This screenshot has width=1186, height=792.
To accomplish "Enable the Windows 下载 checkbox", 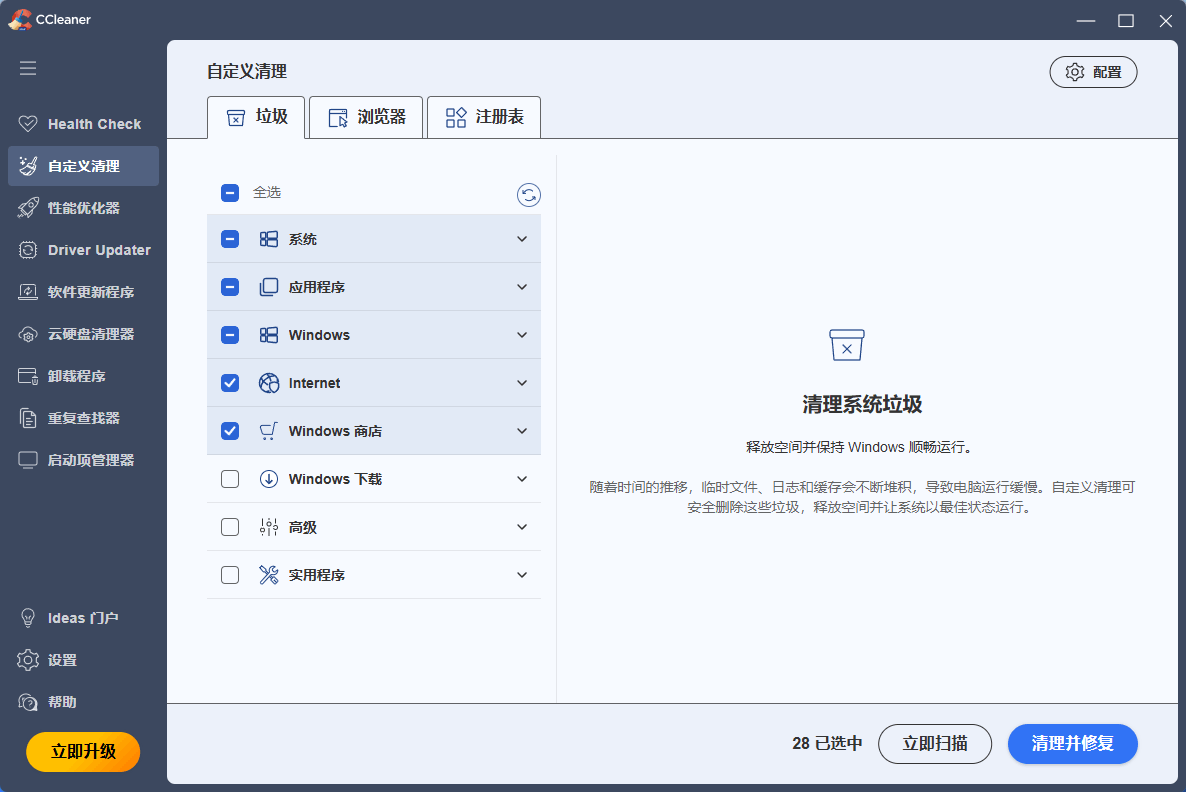I will coord(230,479).
